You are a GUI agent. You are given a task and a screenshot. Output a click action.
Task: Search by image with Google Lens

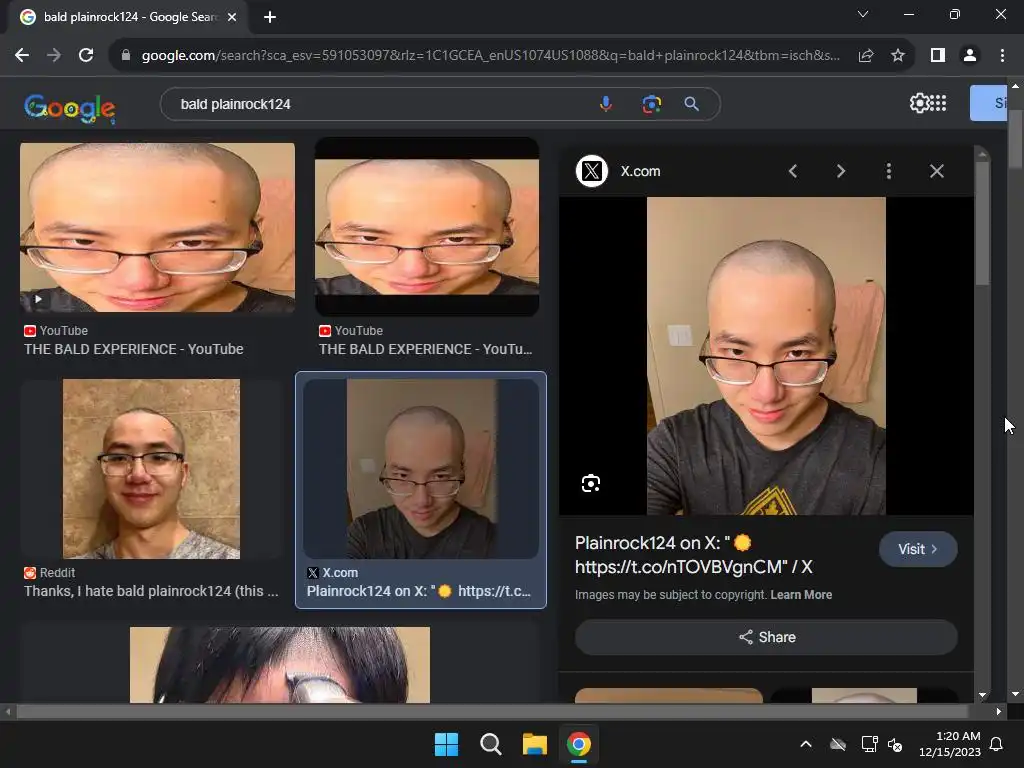pyautogui.click(x=651, y=104)
